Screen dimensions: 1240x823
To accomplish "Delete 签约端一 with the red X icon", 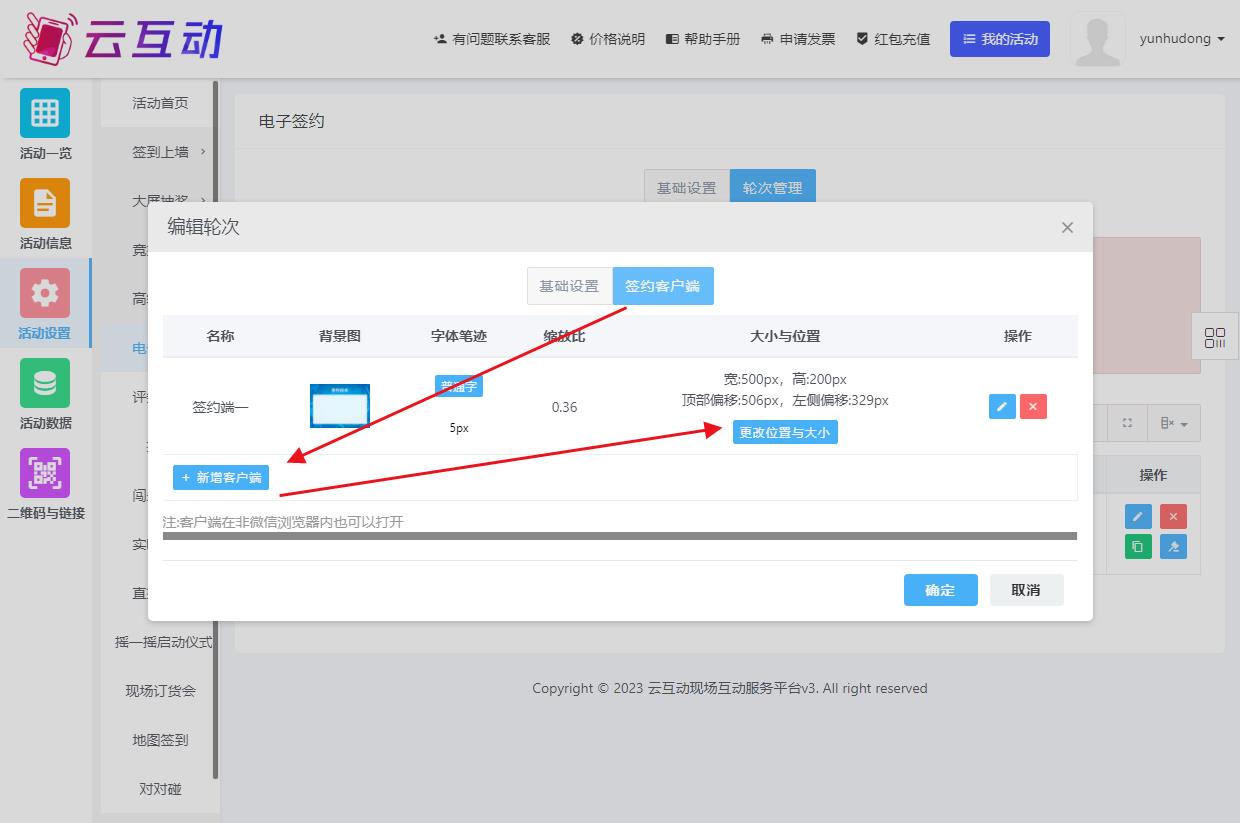I will coord(1033,406).
